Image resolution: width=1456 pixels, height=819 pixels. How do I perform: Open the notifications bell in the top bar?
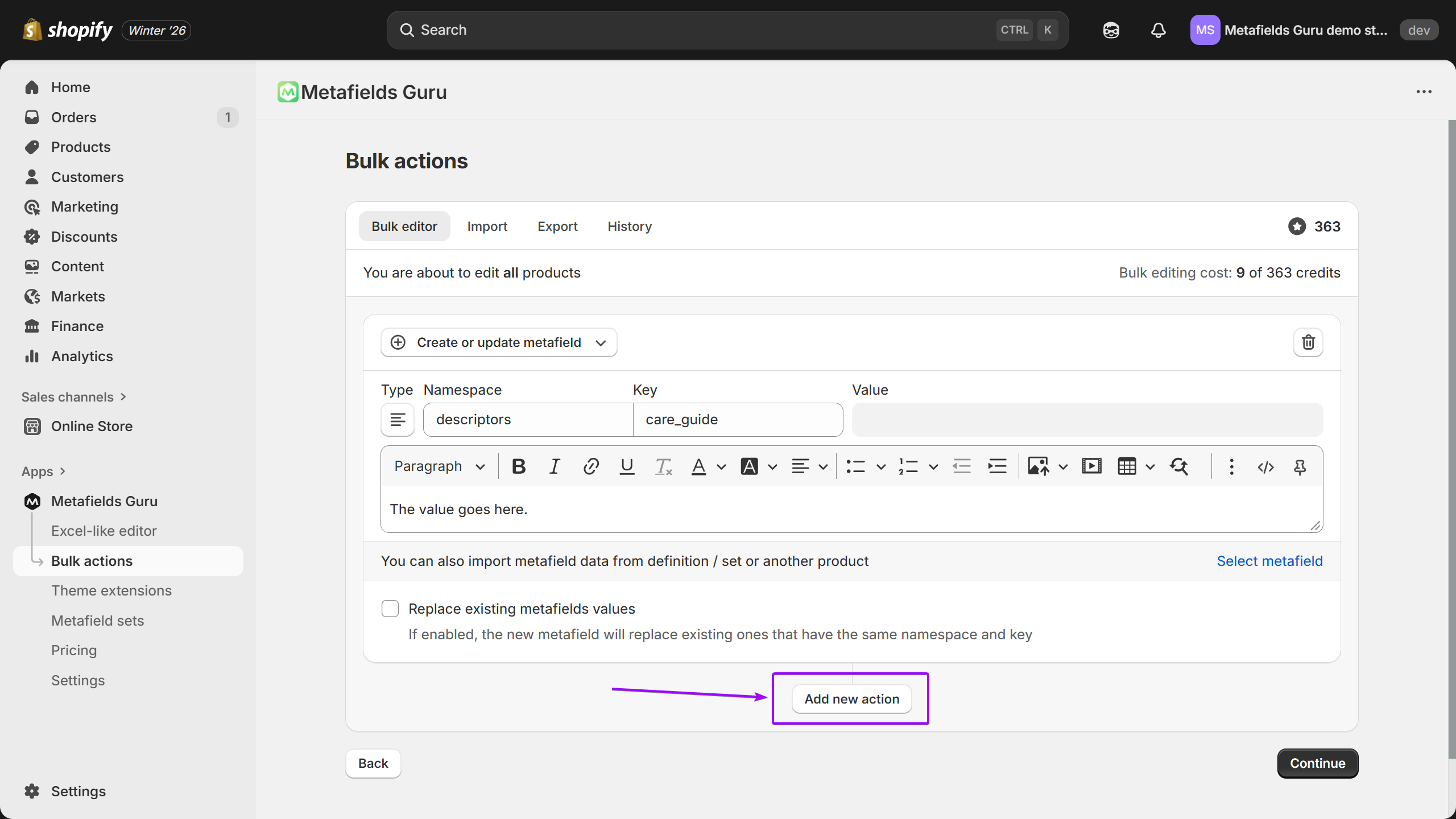click(x=1158, y=30)
